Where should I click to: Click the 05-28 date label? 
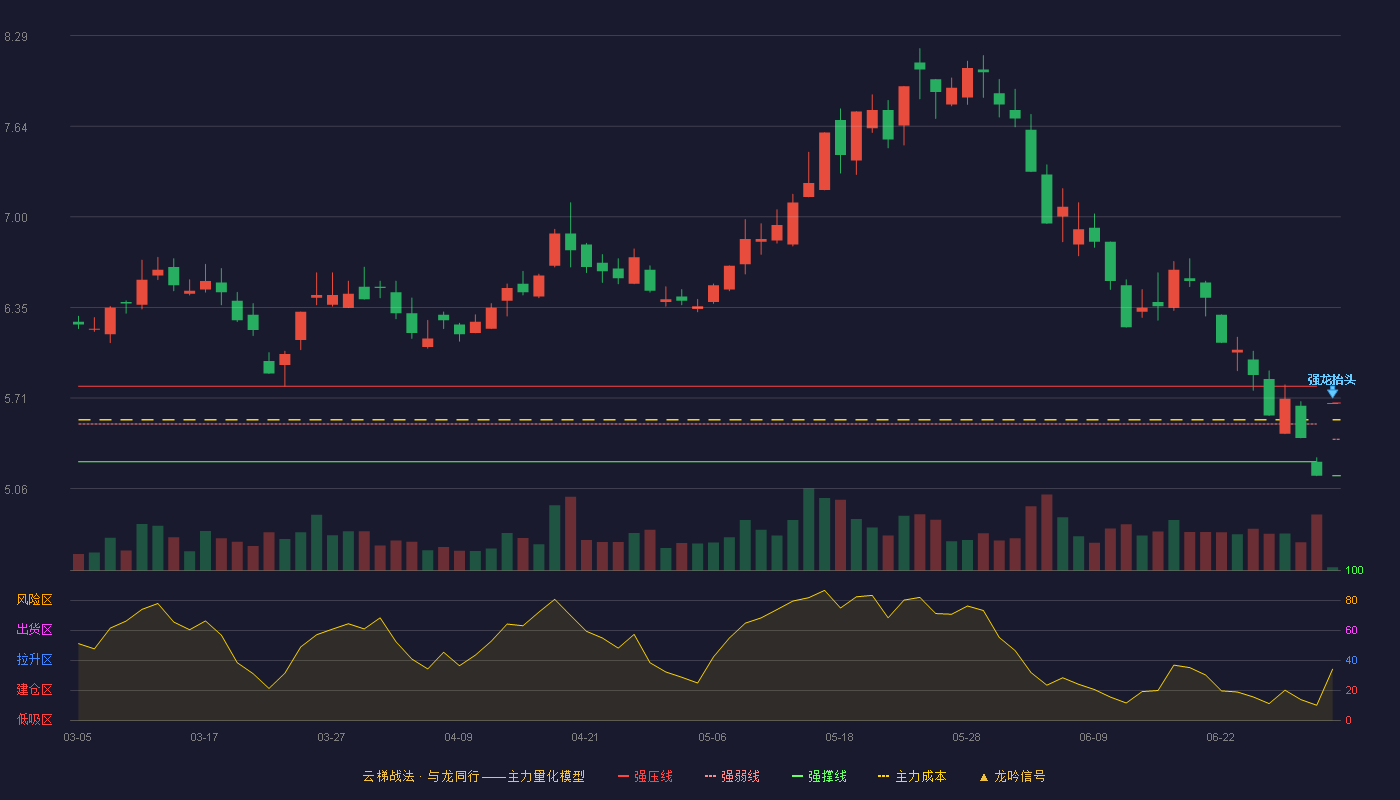click(966, 737)
